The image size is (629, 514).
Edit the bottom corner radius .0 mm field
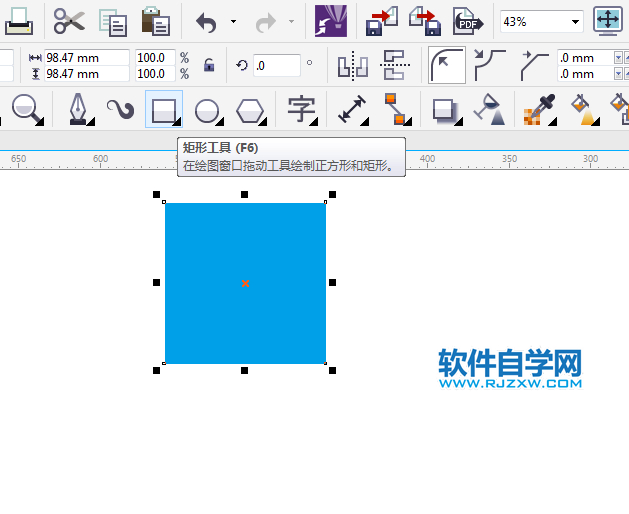(585, 74)
